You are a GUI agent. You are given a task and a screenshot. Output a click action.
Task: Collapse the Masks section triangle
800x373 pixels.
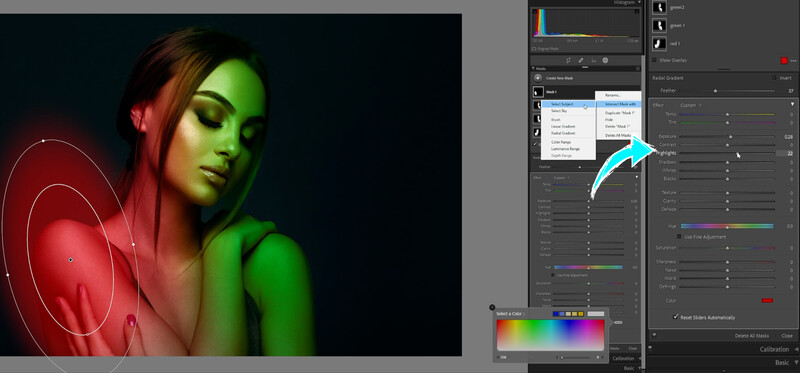[533, 68]
